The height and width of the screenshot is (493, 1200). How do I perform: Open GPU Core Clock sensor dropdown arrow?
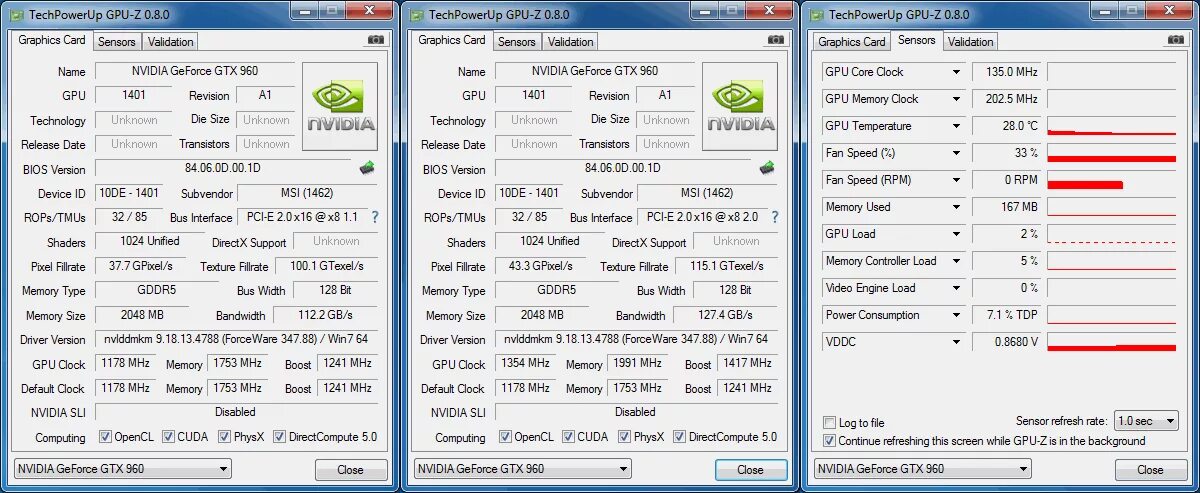[957, 72]
